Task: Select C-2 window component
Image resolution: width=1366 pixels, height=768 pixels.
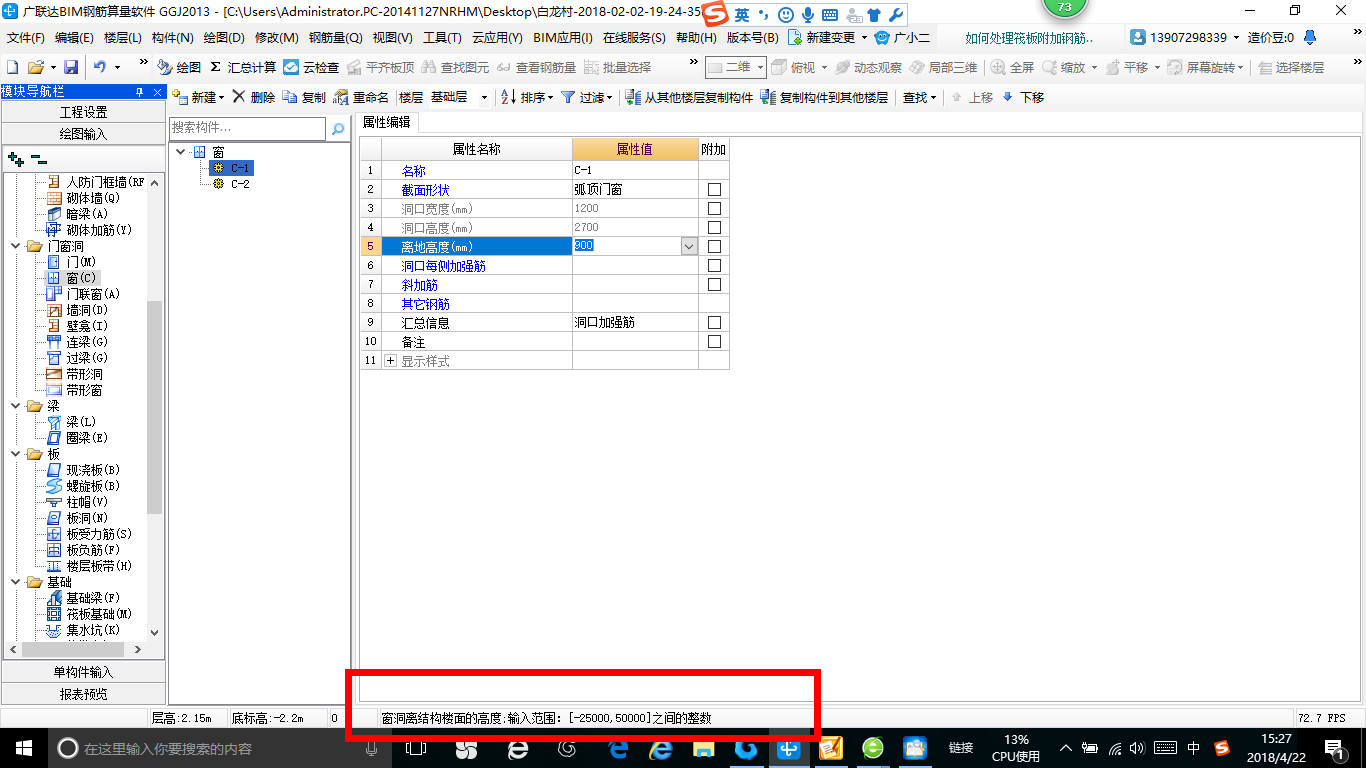Action: click(240, 184)
